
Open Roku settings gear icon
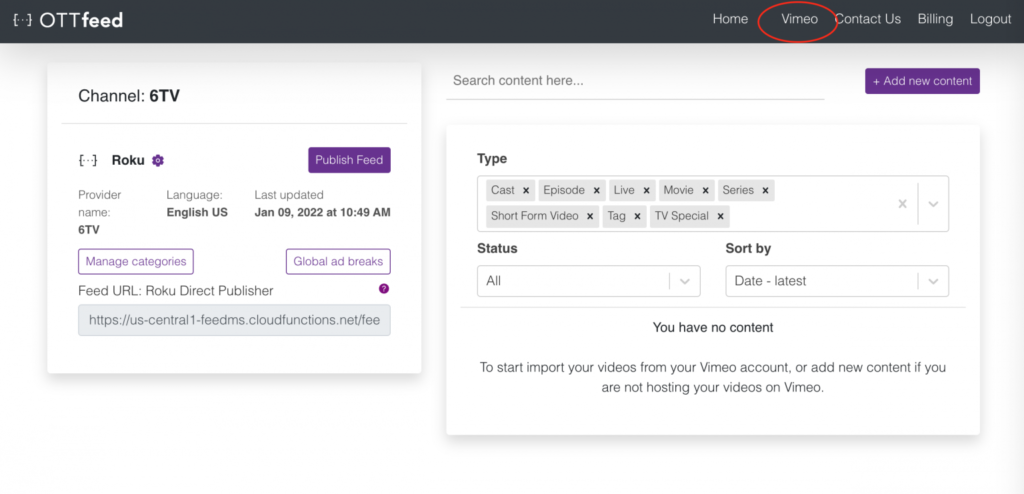158,160
